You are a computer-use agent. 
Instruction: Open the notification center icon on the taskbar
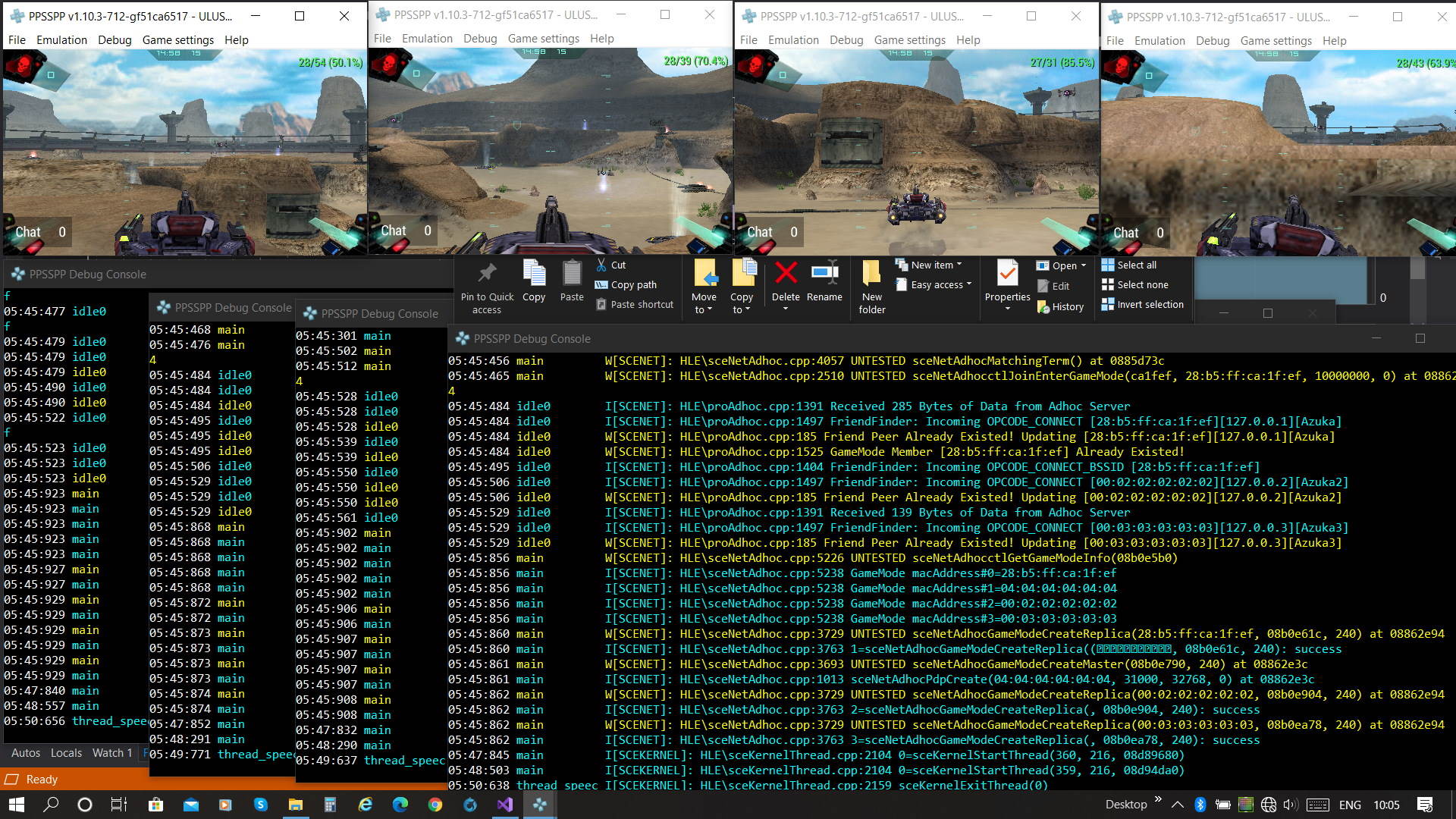point(1425,805)
